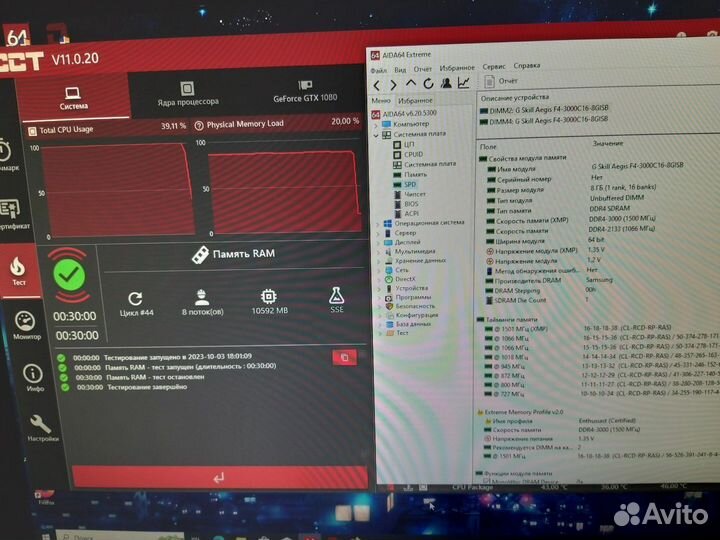Screen dimensions: 720x540
Task: Select the DIMM4 G.Skill Aegis device row
Action: 544,120
